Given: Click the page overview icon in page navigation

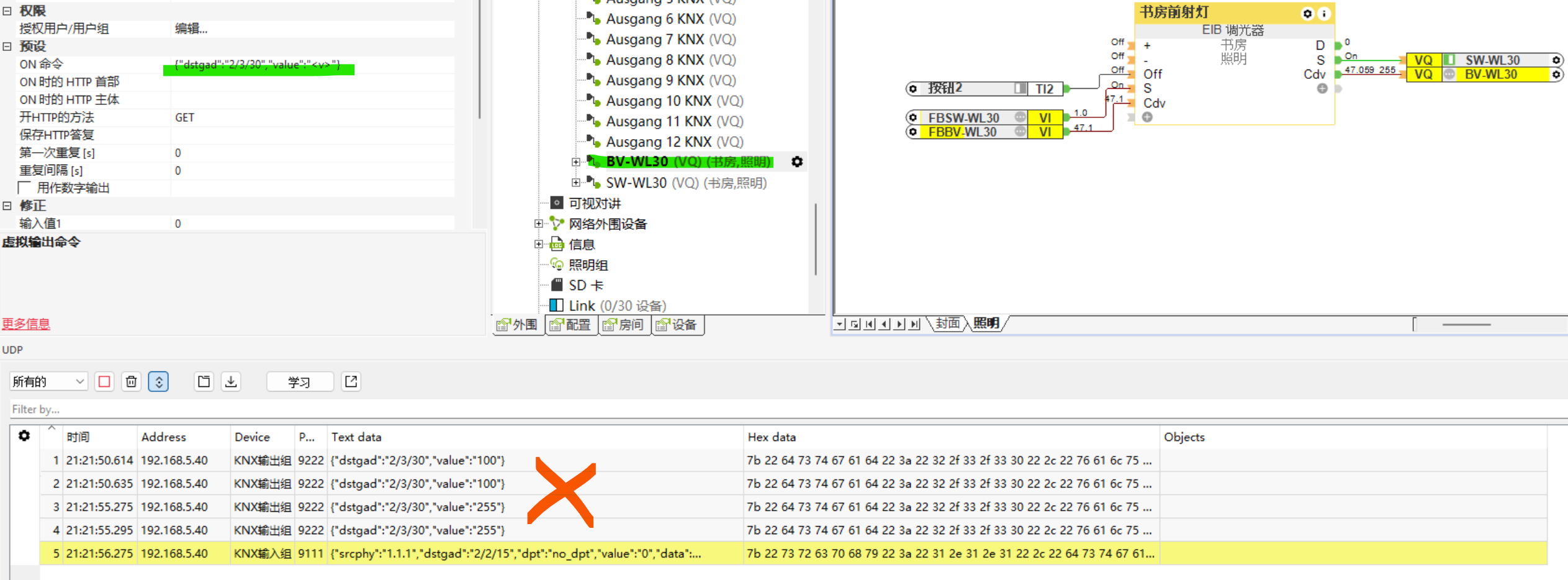Looking at the screenshot, I should point(855,324).
